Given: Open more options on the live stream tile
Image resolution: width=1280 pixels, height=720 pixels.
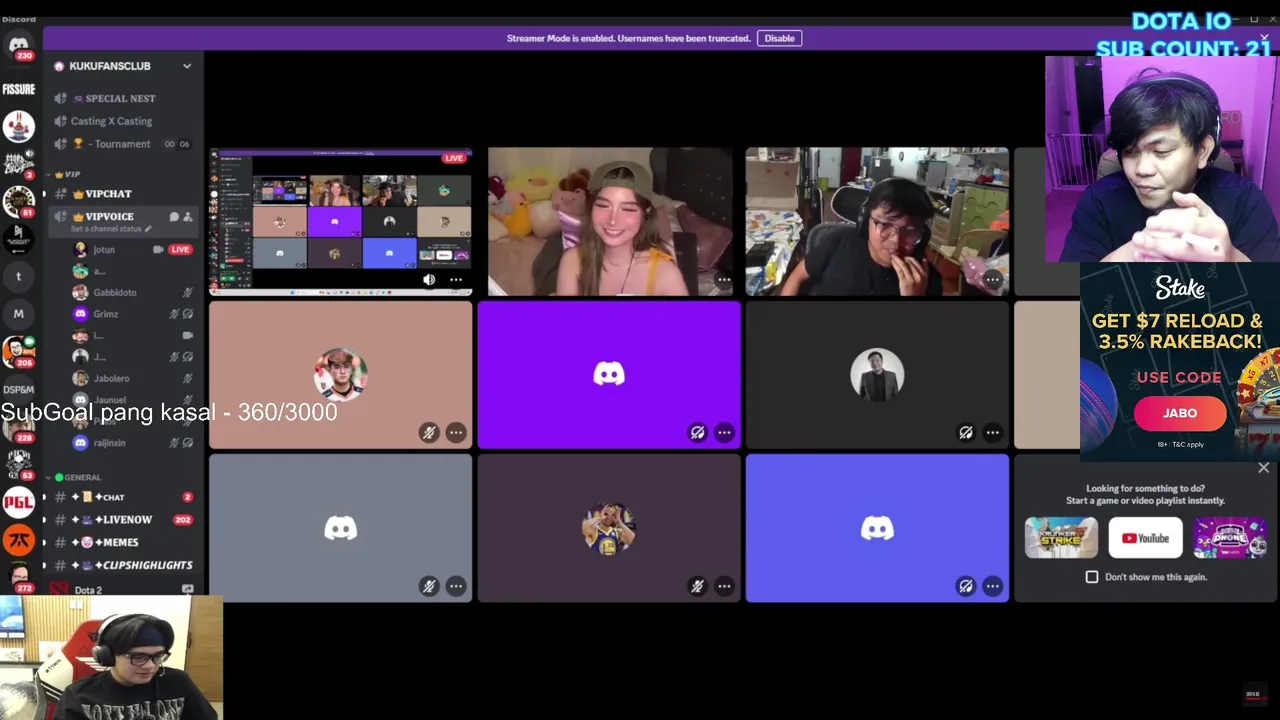Looking at the screenshot, I should (456, 280).
